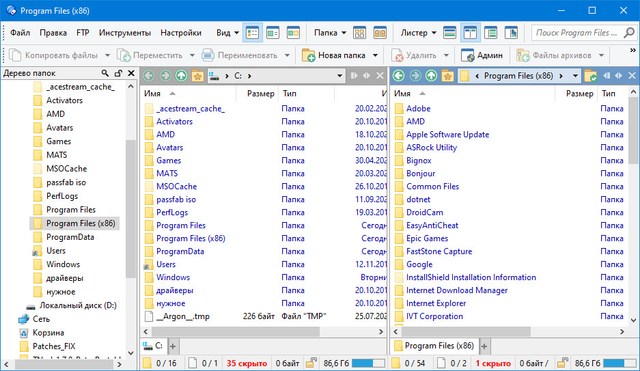Open the Настройки menu

(x=181, y=33)
